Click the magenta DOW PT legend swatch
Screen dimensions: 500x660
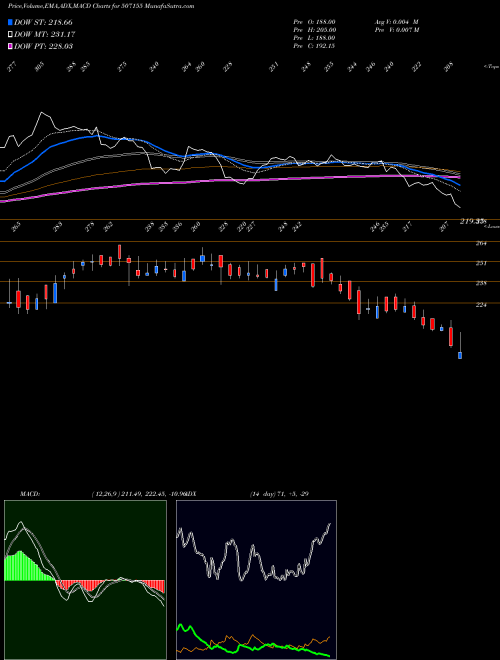click(10, 46)
